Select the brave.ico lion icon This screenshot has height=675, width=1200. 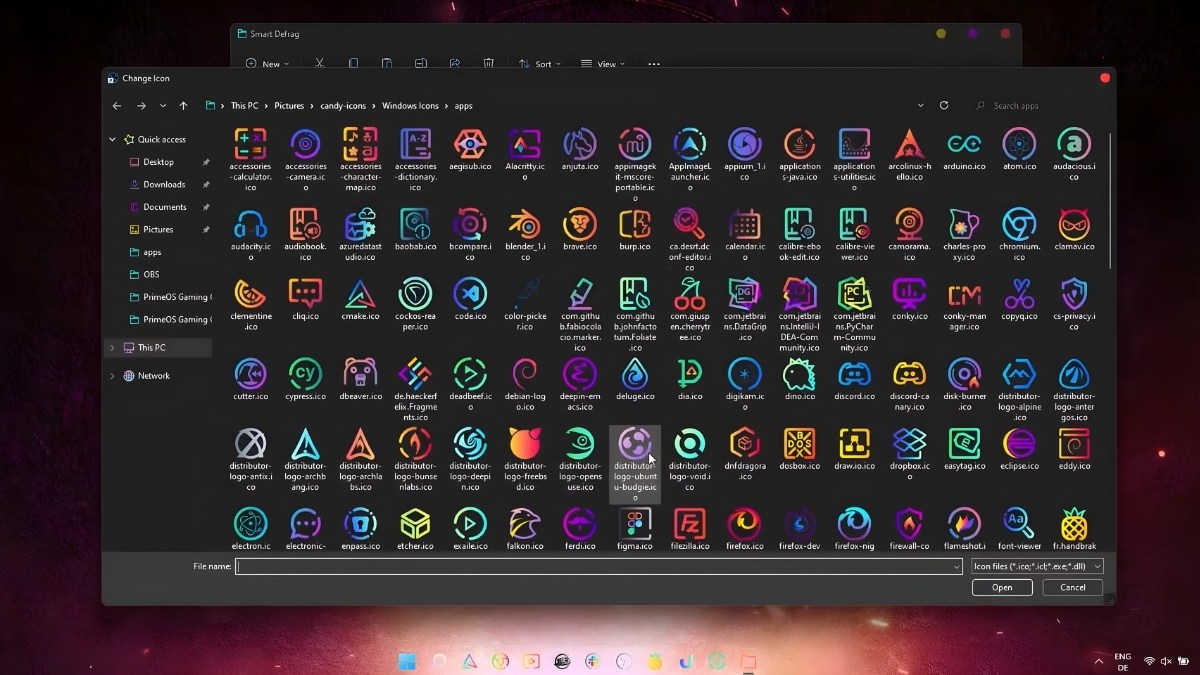click(580, 230)
